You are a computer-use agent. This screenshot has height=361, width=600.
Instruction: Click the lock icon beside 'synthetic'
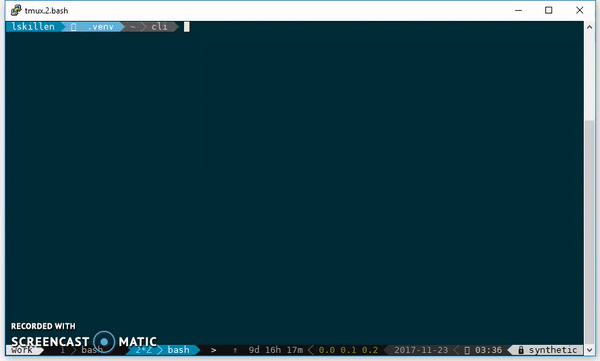(x=521, y=350)
